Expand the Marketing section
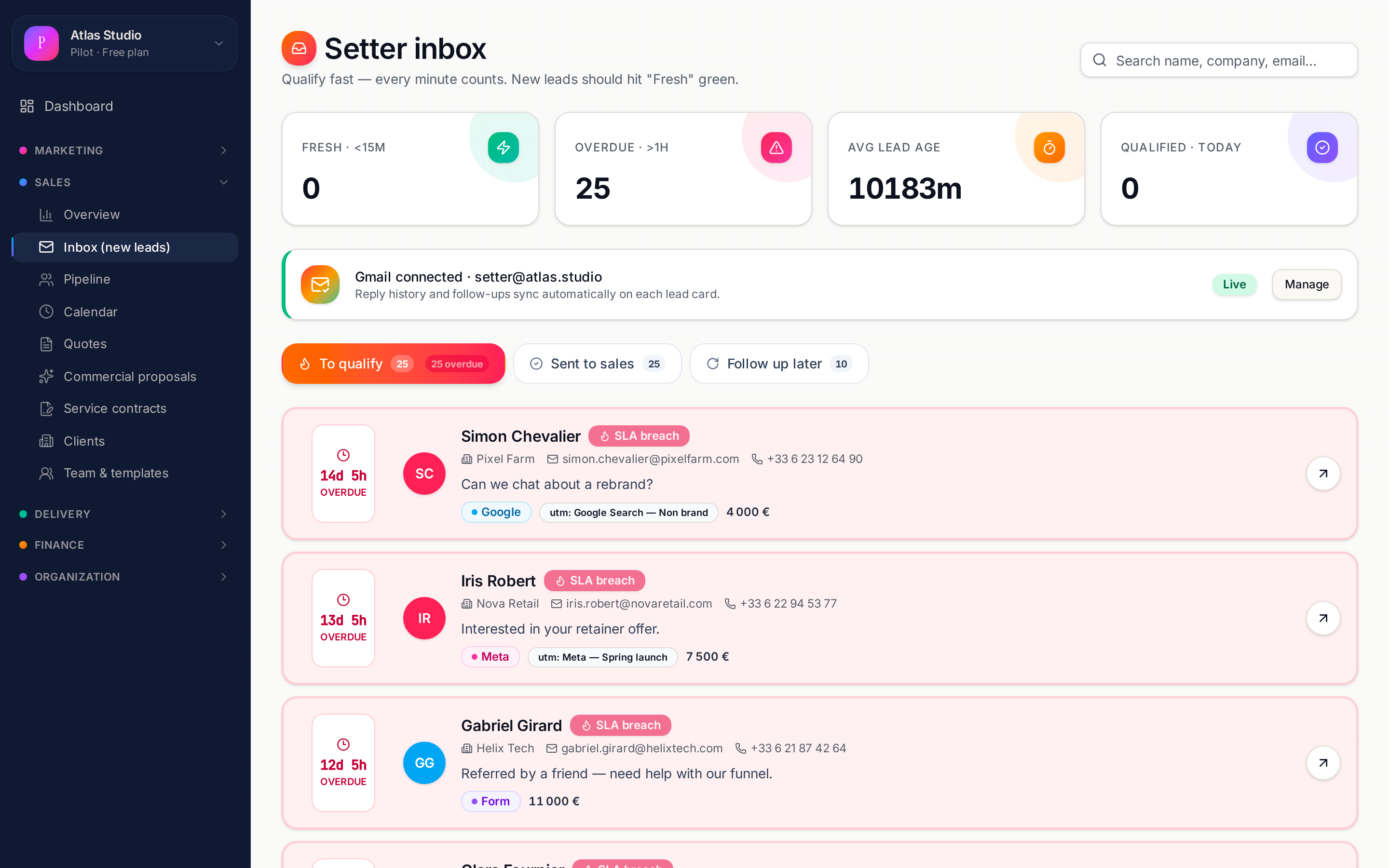This screenshot has height=868, width=1389. point(124,150)
